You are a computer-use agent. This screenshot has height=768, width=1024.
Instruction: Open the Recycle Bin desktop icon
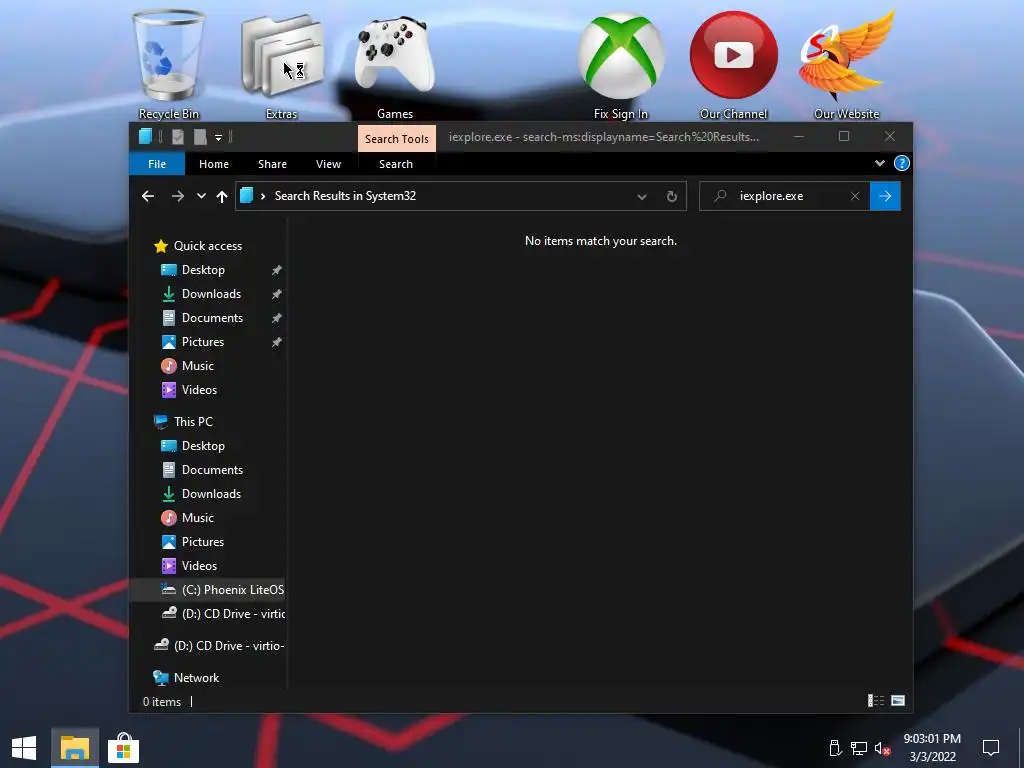coord(168,65)
